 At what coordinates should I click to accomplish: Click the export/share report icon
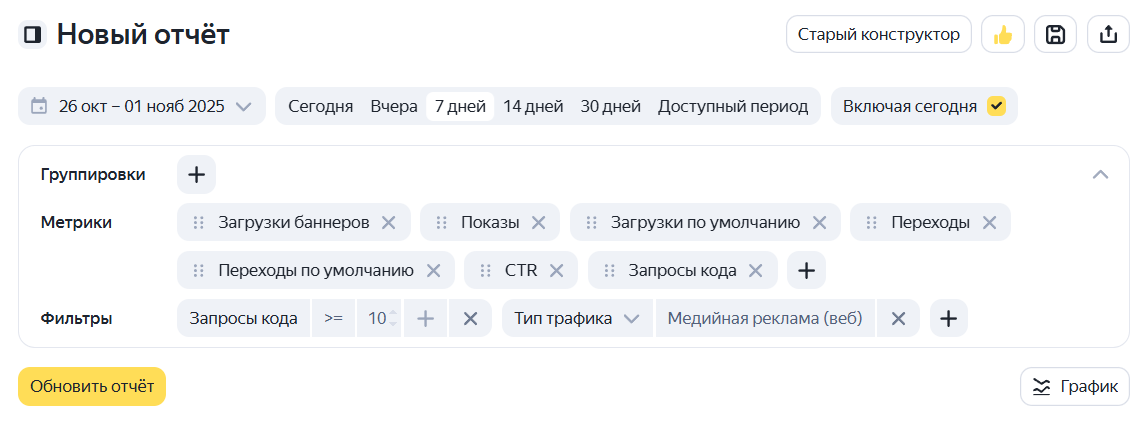pyautogui.click(x=1108, y=35)
